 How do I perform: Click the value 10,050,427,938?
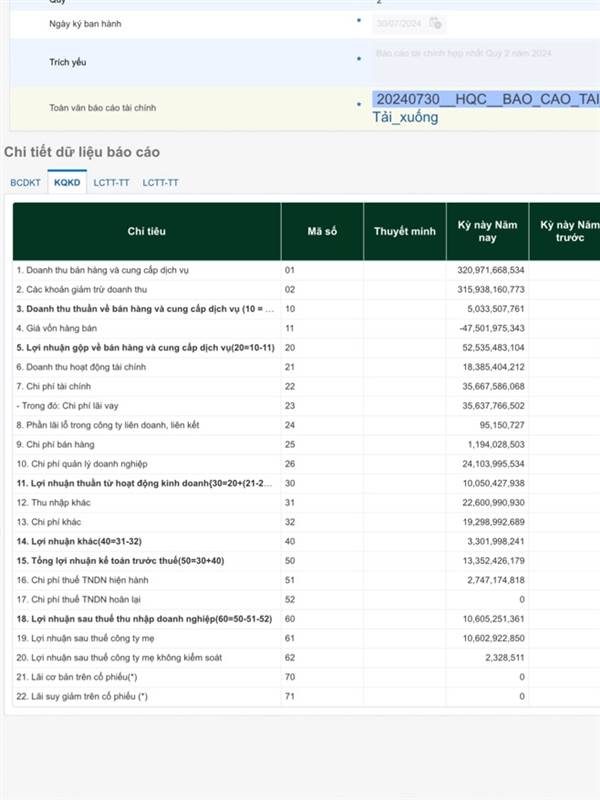coord(493,483)
